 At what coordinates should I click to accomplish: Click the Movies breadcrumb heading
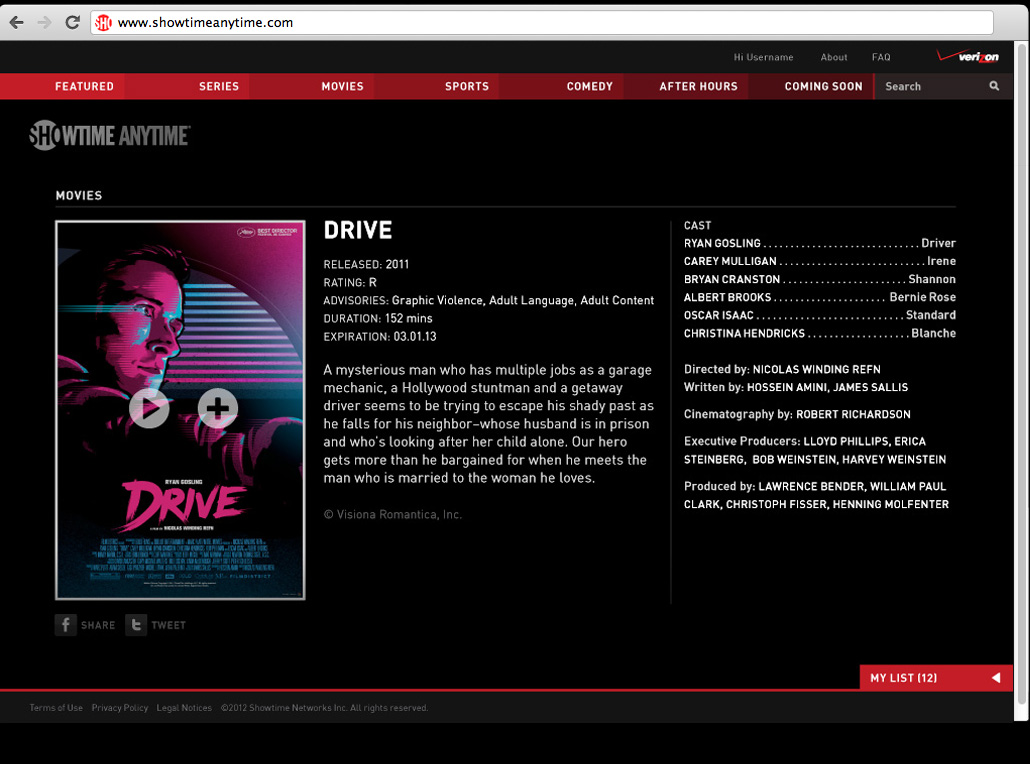79,195
